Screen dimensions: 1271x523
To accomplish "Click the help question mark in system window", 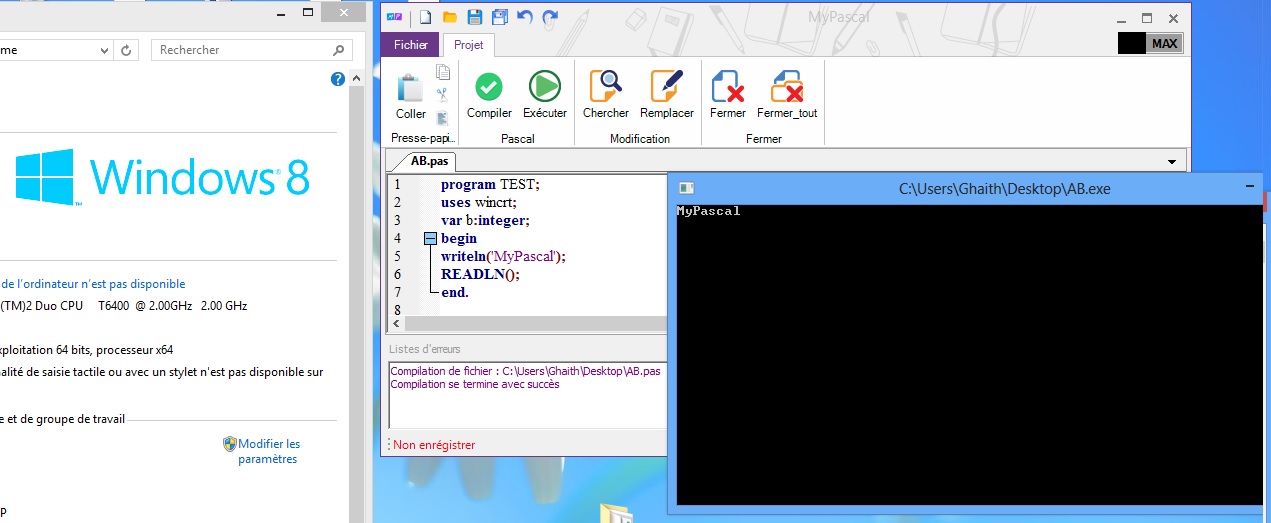I will [x=338, y=79].
